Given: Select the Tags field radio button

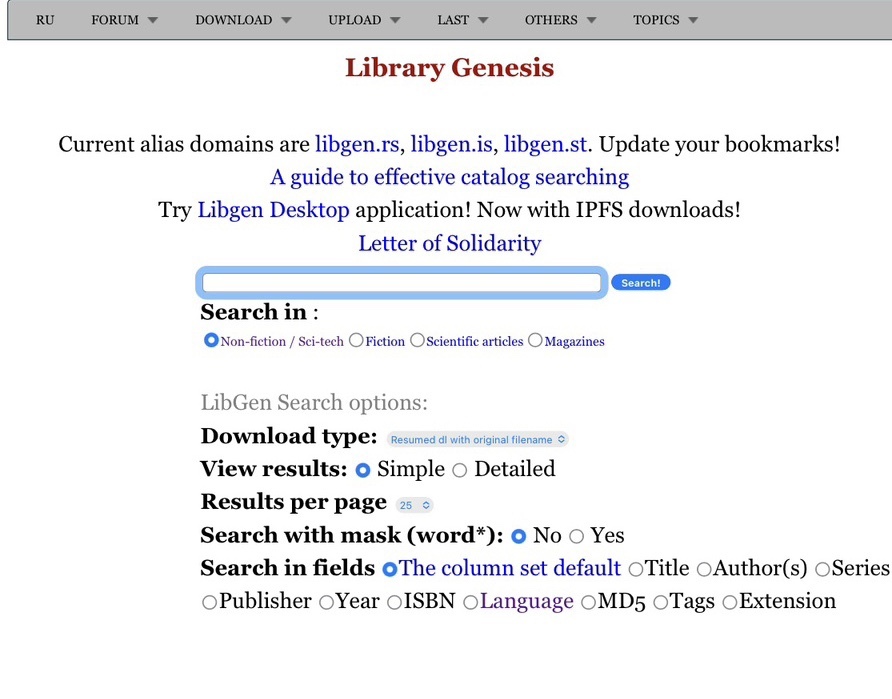Looking at the screenshot, I should pyautogui.click(x=660, y=602).
